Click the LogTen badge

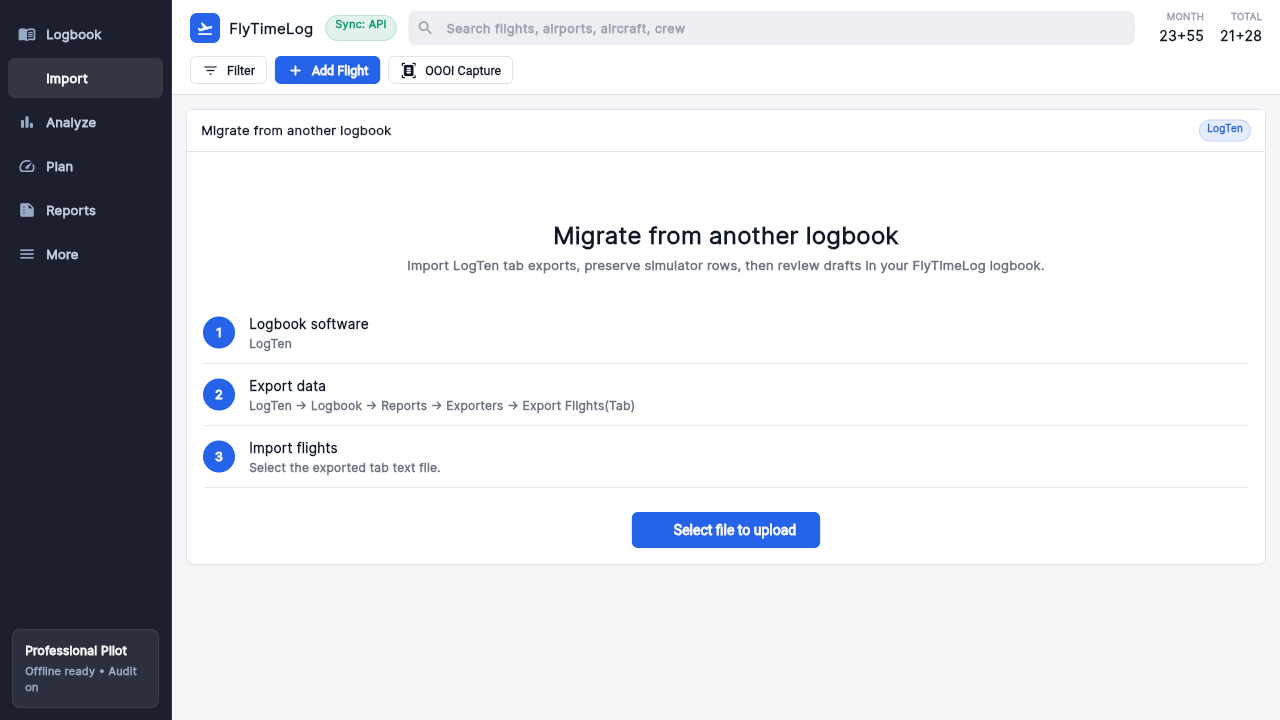(1225, 130)
